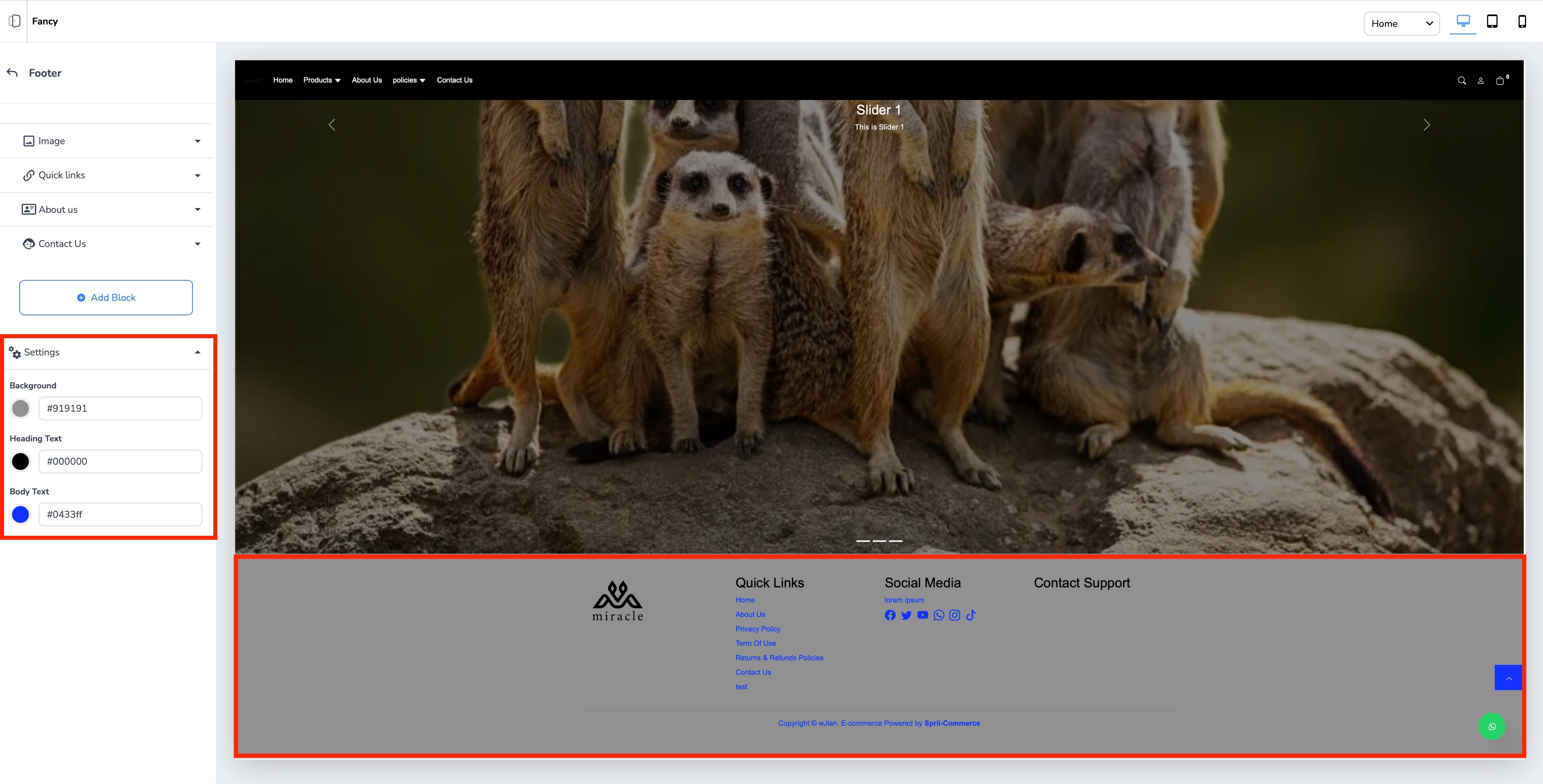1543x784 pixels.
Task: Click the Facebook icon in footer
Action: click(890, 615)
